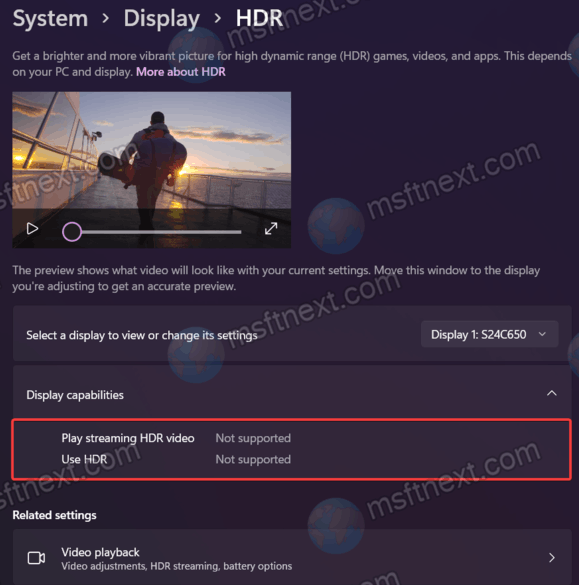The width and height of the screenshot is (579, 585).
Task: Play the HDR preview video
Action: click(32, 228)
